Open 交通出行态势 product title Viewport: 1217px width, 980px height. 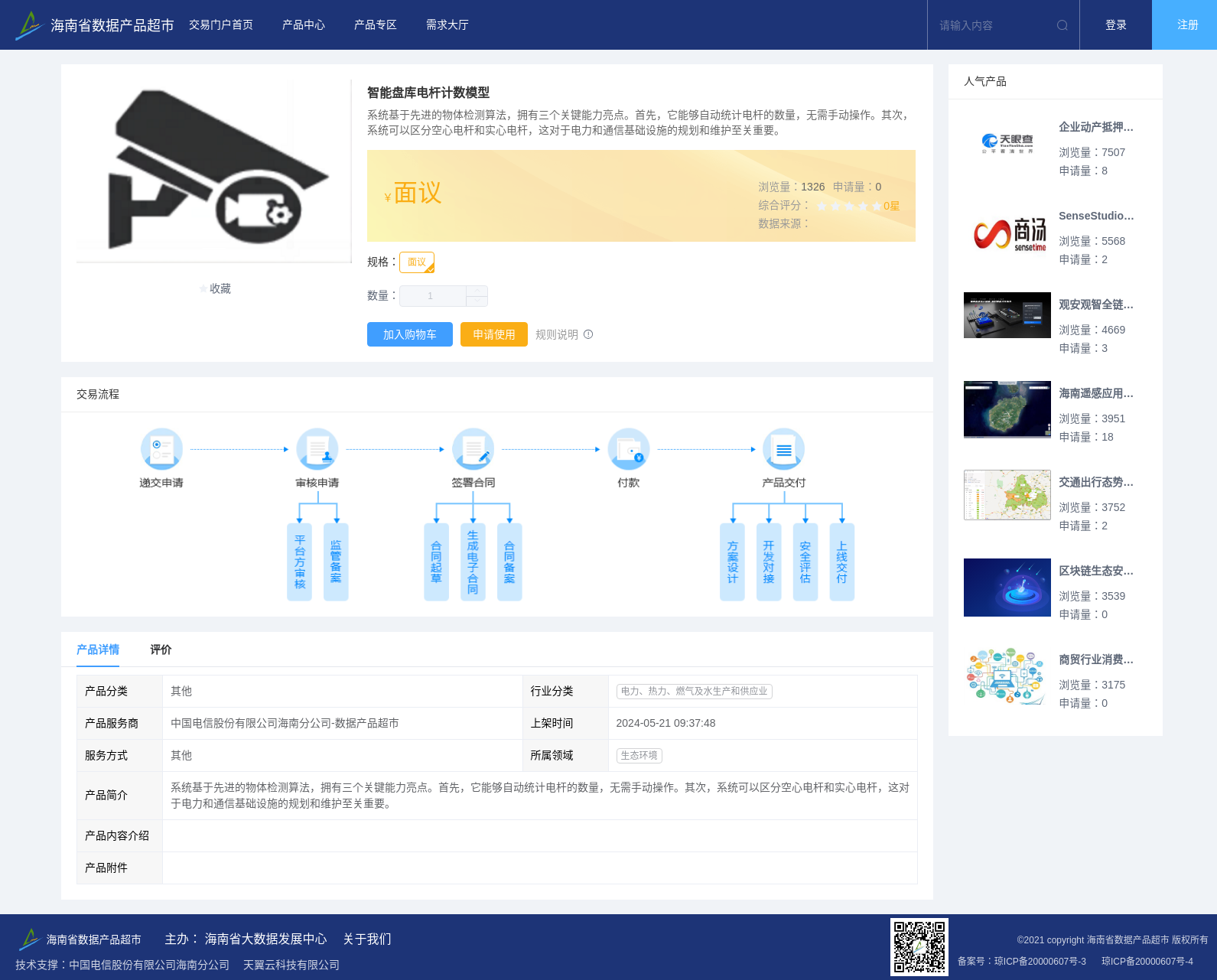(x=1096, y=482)
